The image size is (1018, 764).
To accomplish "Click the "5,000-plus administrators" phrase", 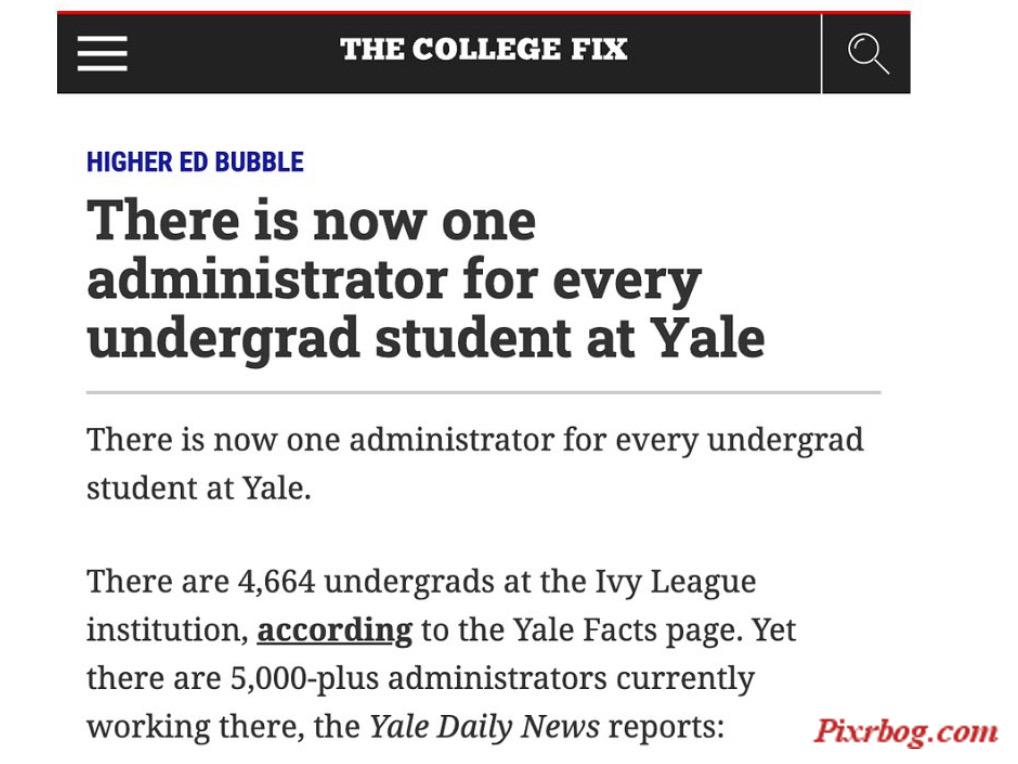I will click(x=419, y=678).
